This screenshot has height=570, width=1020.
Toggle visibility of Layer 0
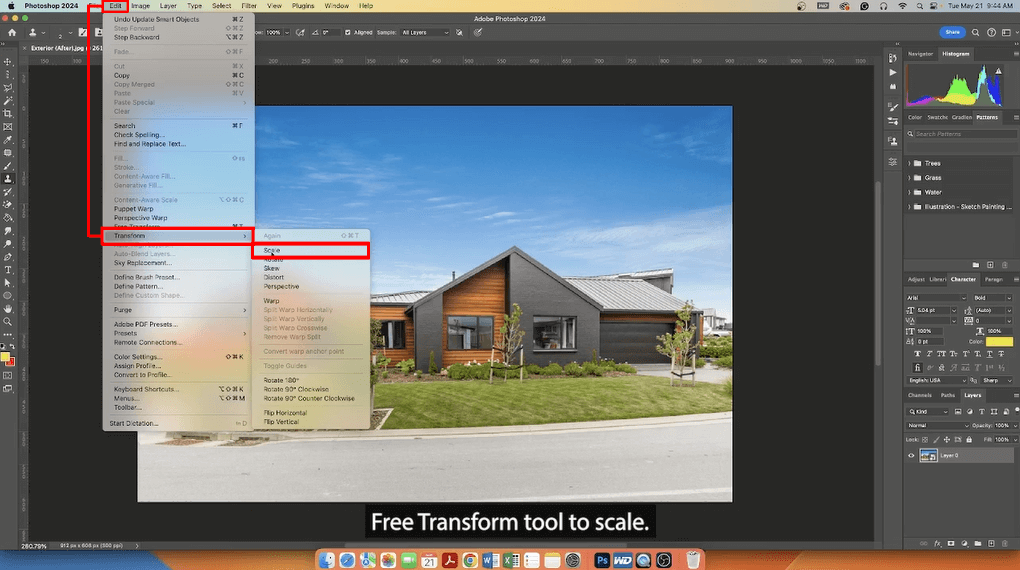(911, 455)
